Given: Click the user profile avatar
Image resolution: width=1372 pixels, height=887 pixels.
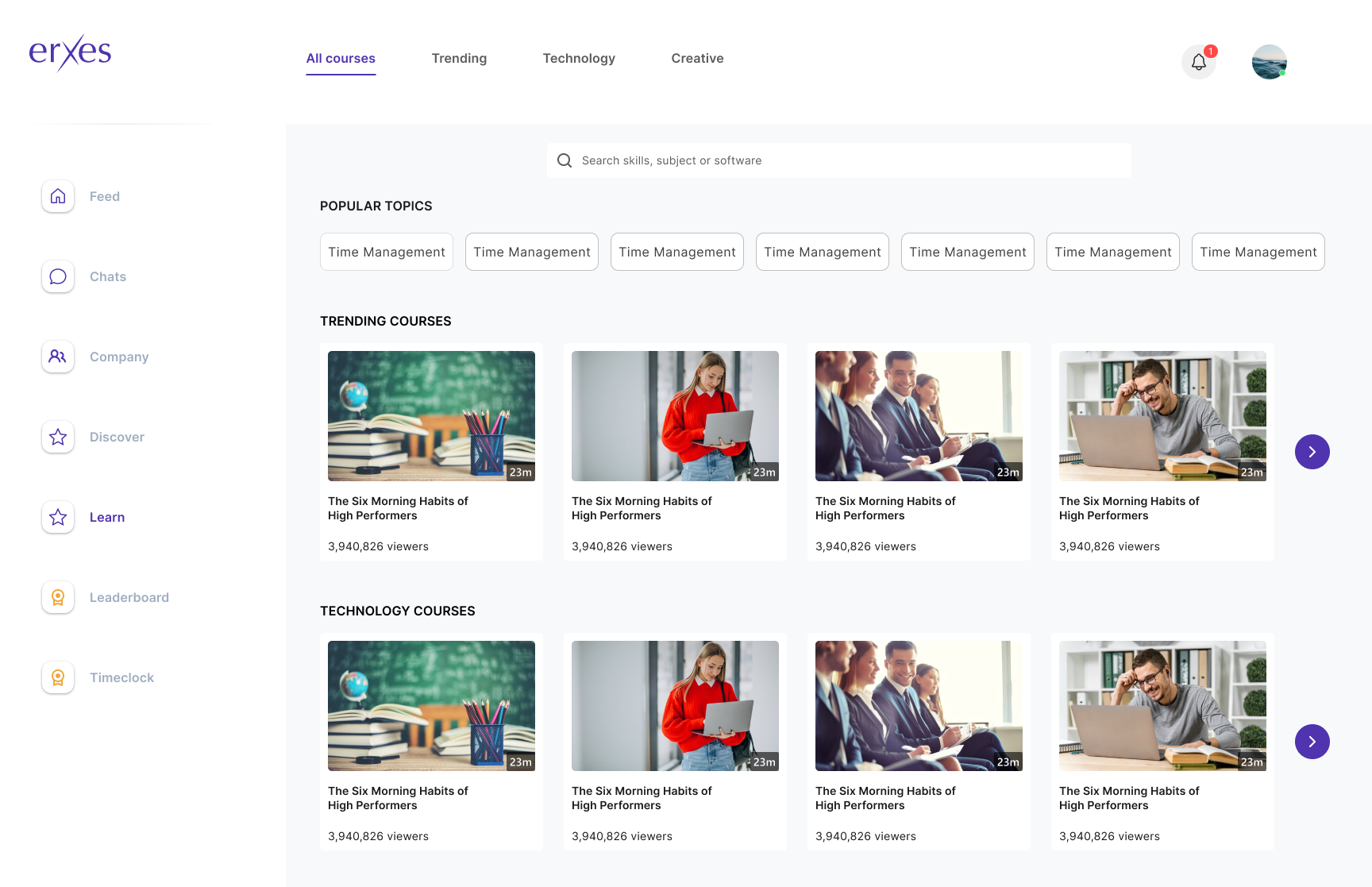Looking at the screenshot, I should (1269, 62).
